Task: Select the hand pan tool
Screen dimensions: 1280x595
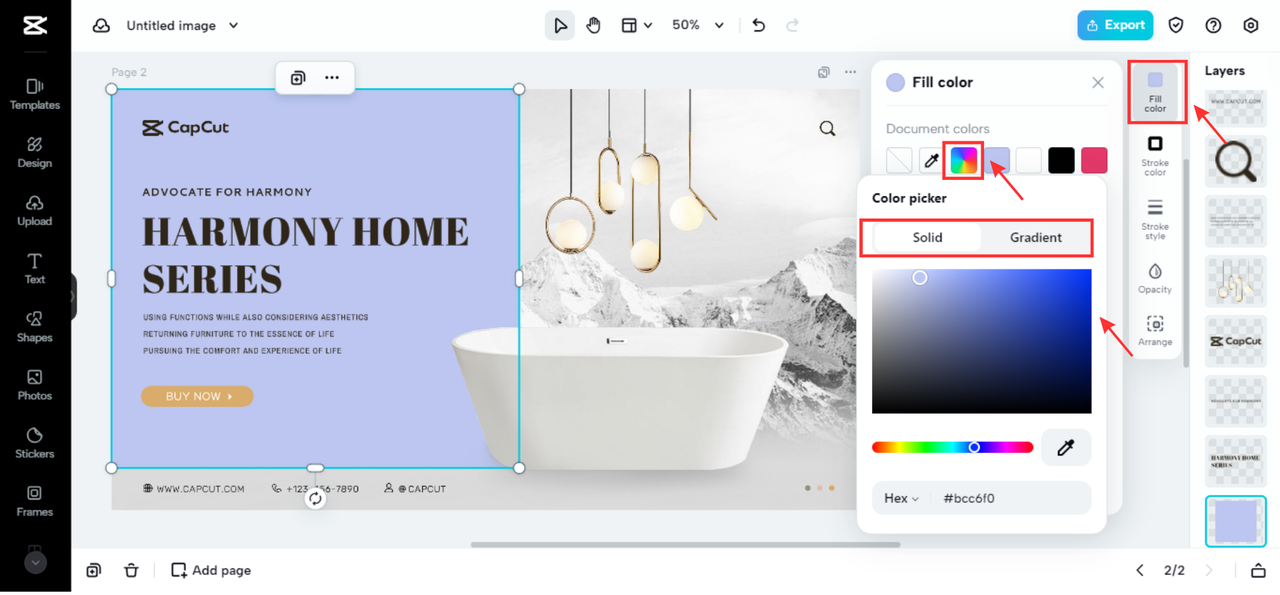Action: pos(594,25)
